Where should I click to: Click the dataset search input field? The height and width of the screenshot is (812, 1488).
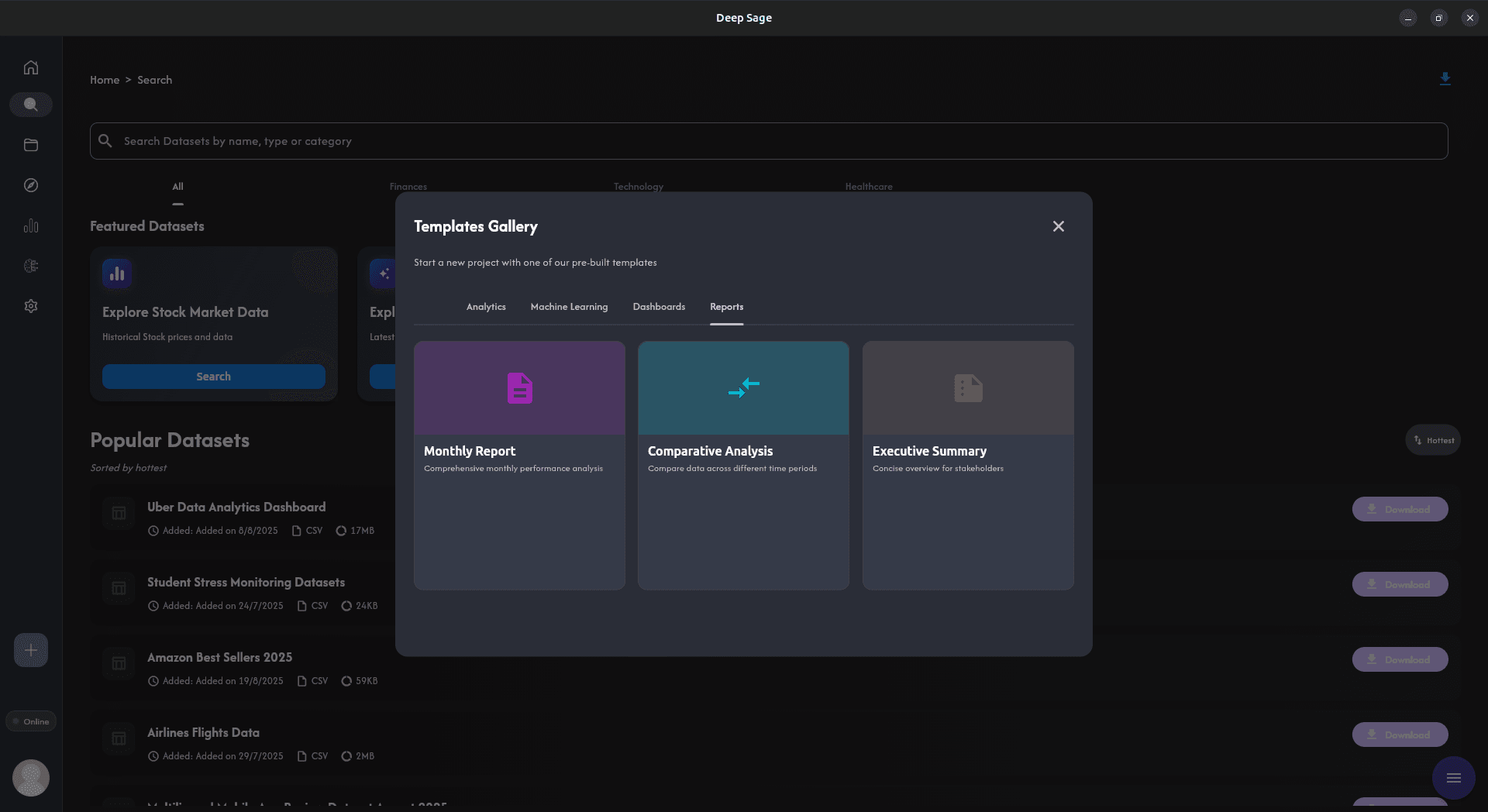[x=767, y=141]
